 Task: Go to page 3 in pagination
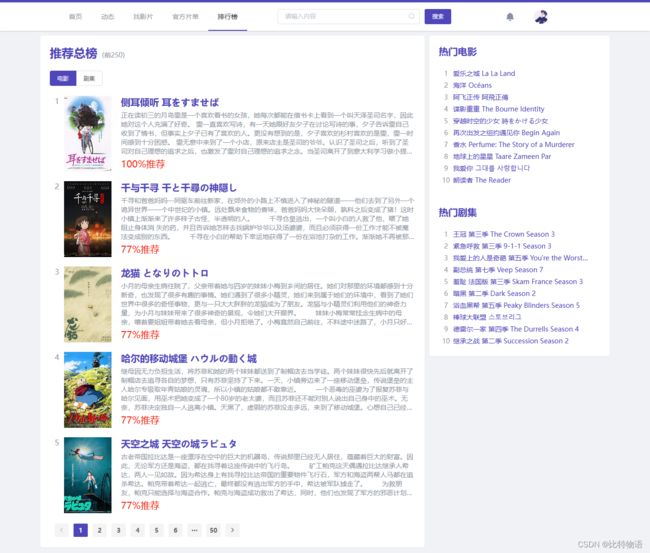click(x=119, y=530)
